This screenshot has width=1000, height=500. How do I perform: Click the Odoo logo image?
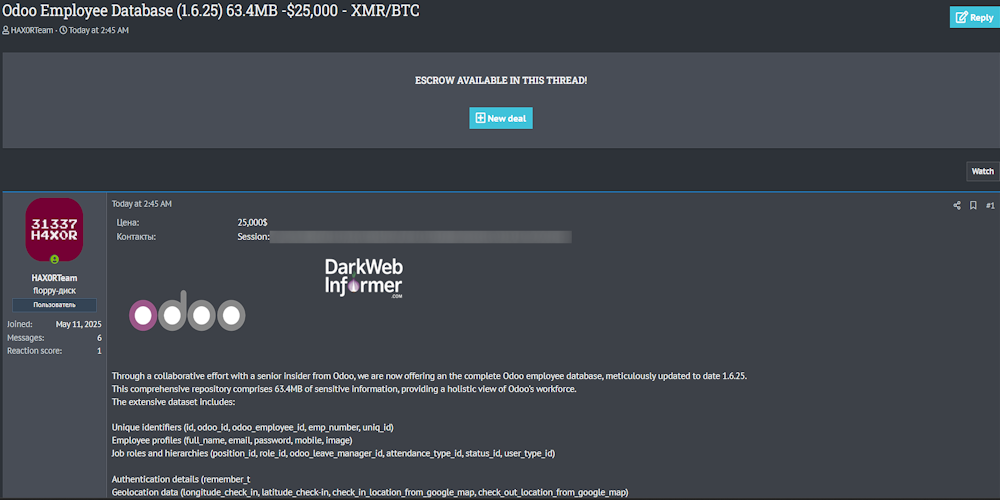186,312
